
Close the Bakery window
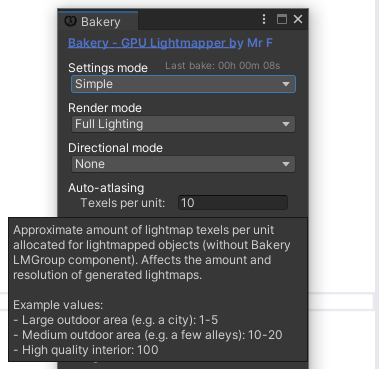298,19
